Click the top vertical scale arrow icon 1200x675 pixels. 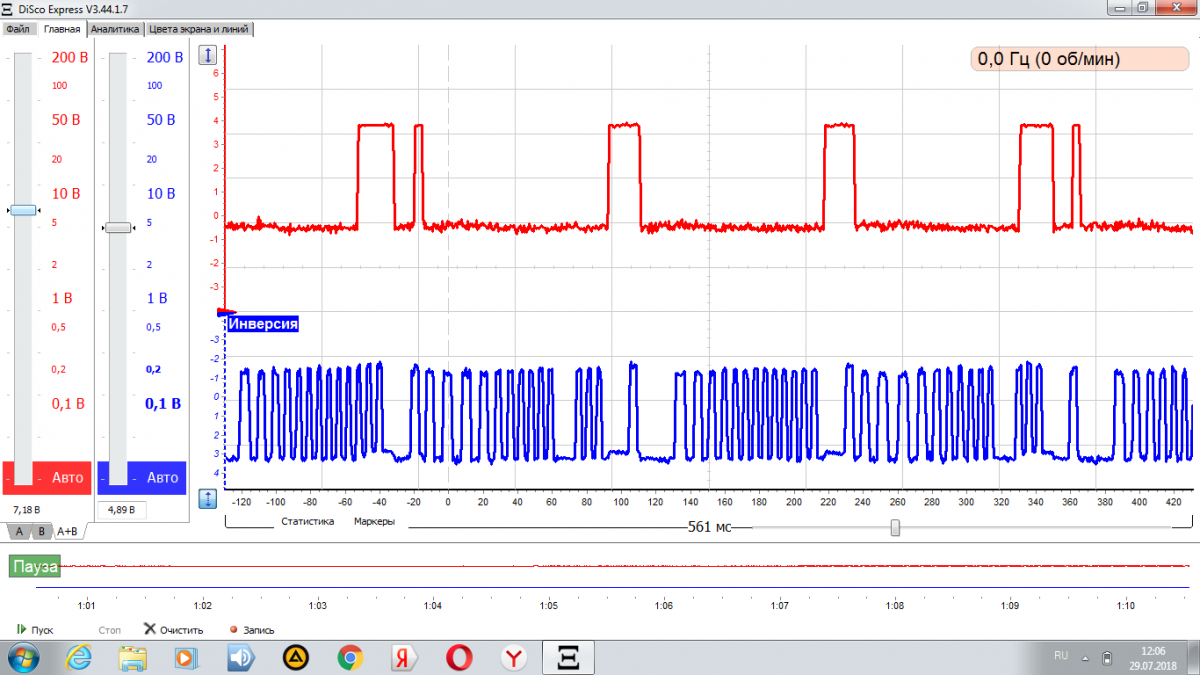(208, 55)
